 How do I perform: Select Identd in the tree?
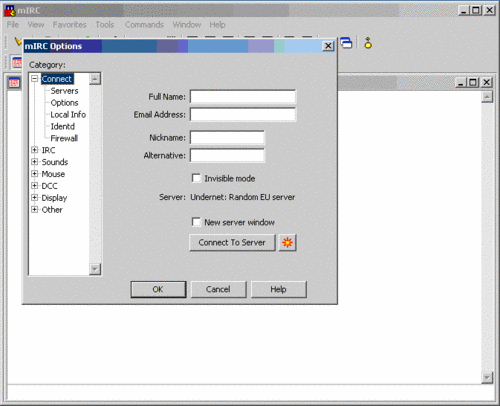(x=63, y=126)
